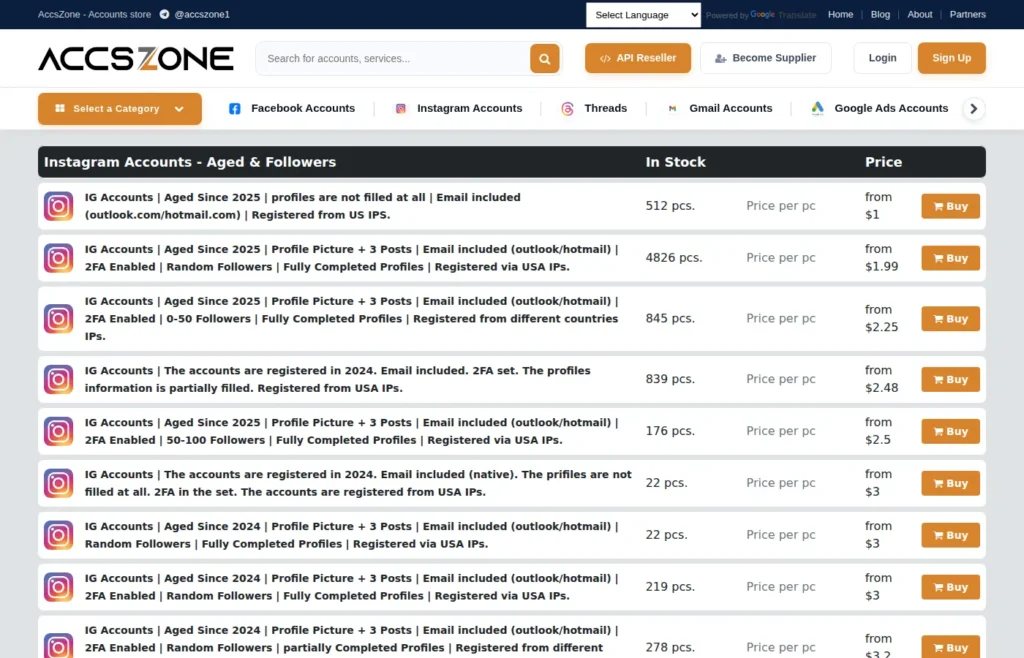Click Instagram icon of the 512 pcs. listing
The width and height of the screenshot is (1024, 658).
[x=58, y=206]
